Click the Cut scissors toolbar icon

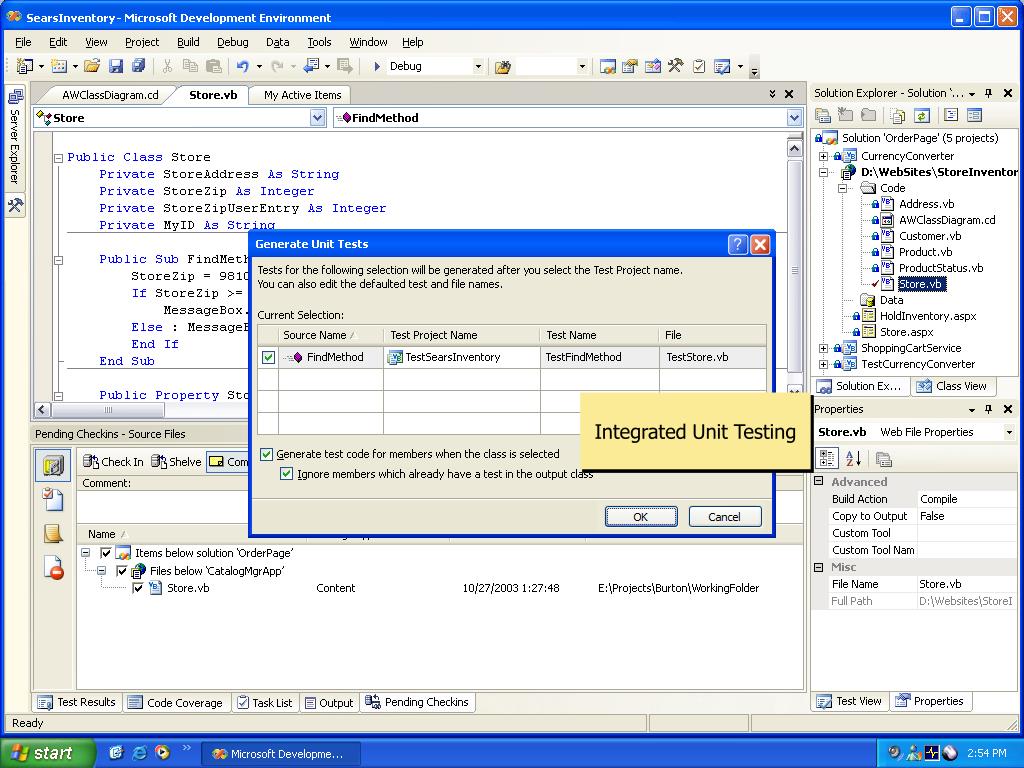tap(167, 66)
